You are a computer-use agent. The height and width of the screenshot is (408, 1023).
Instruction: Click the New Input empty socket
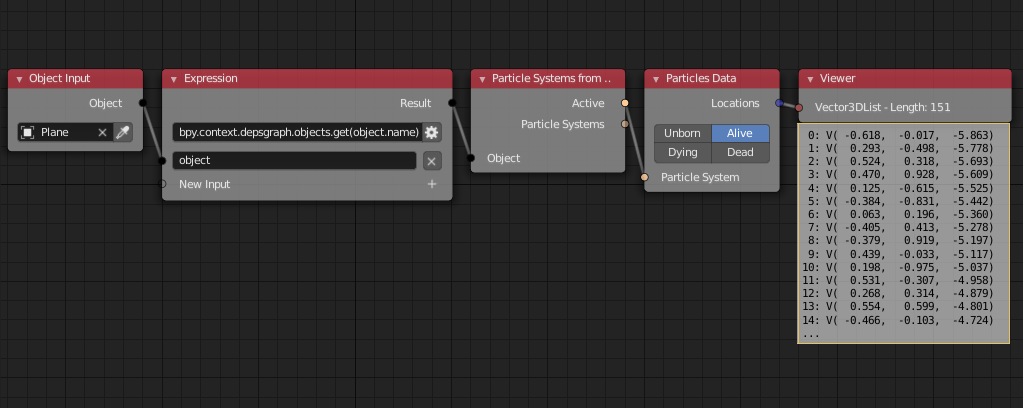pyautogui.click(x=162, y=184)
